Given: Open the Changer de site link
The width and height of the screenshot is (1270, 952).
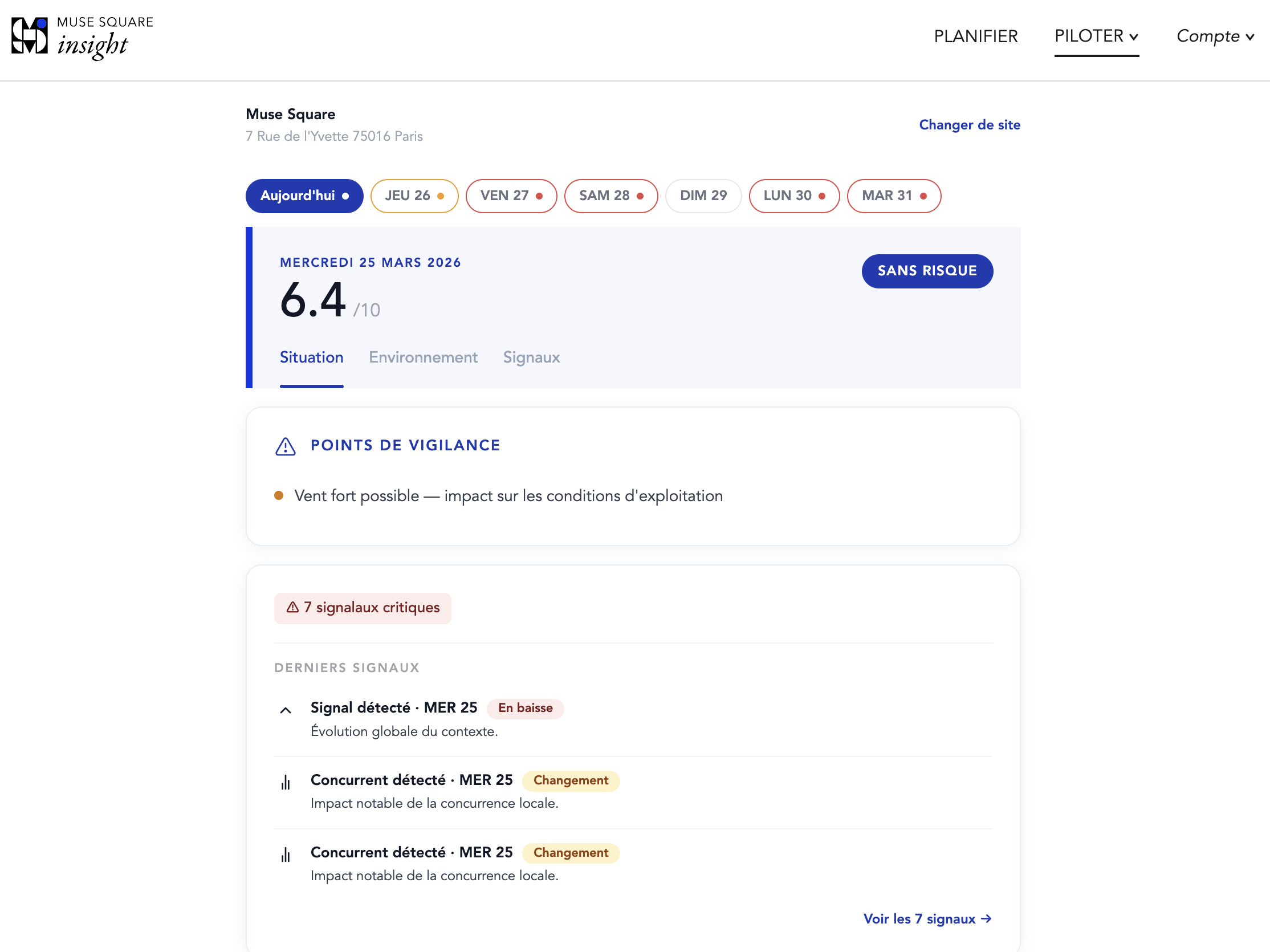Looking at the screenshot, I should tap(969, 125).
